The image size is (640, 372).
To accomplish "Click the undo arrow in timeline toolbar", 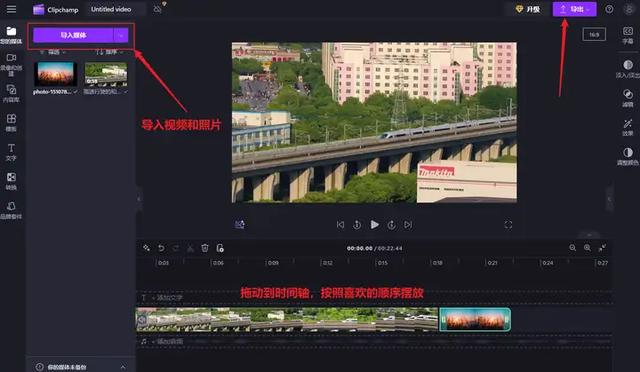I will 161,248.
